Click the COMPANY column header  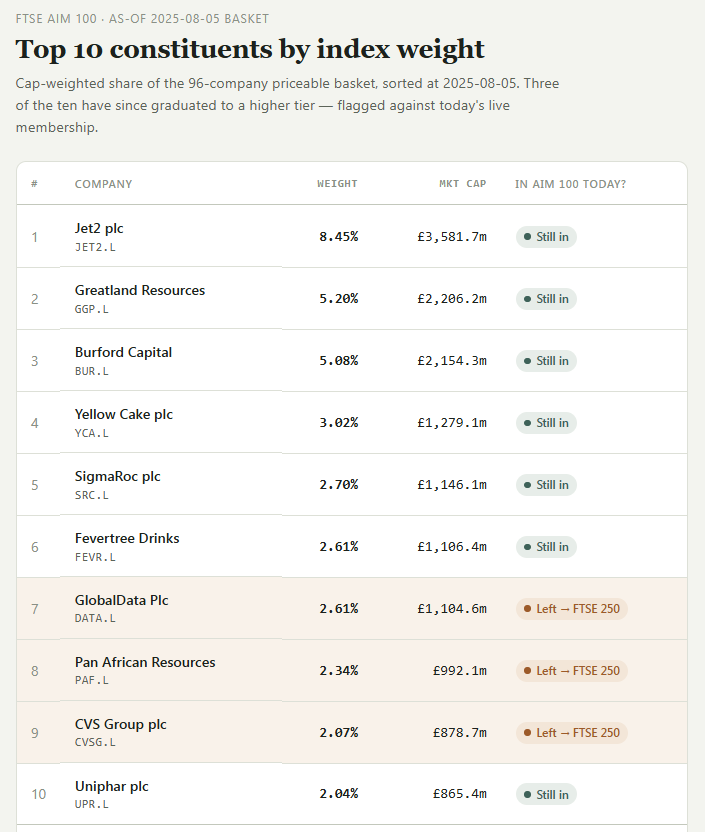pos(103,184)
